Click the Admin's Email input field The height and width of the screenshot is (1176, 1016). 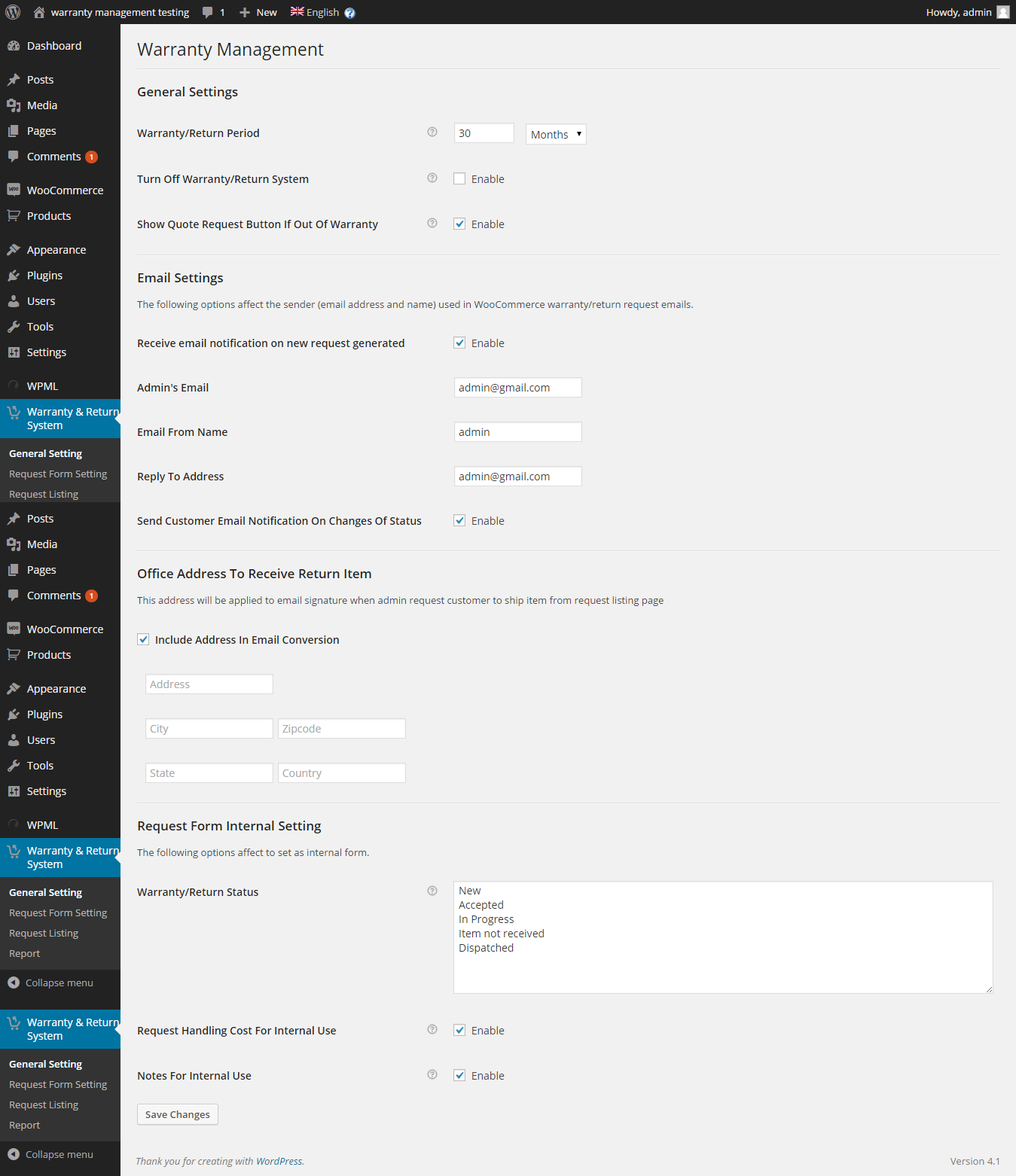518,387
